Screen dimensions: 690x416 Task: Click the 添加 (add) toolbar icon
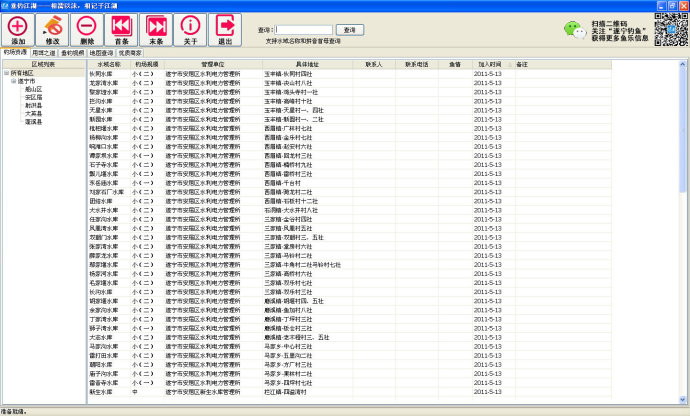point(18,29)
